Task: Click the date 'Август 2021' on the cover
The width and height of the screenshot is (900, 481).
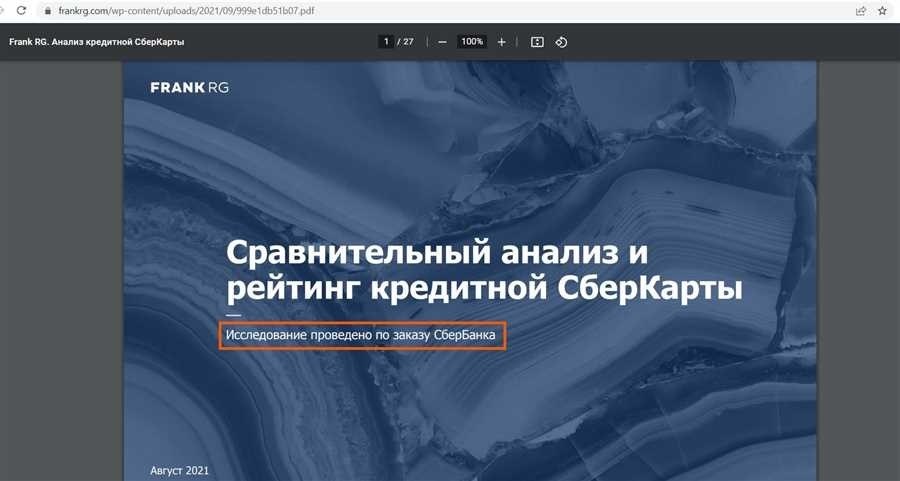Action: [x=180, y=470]
